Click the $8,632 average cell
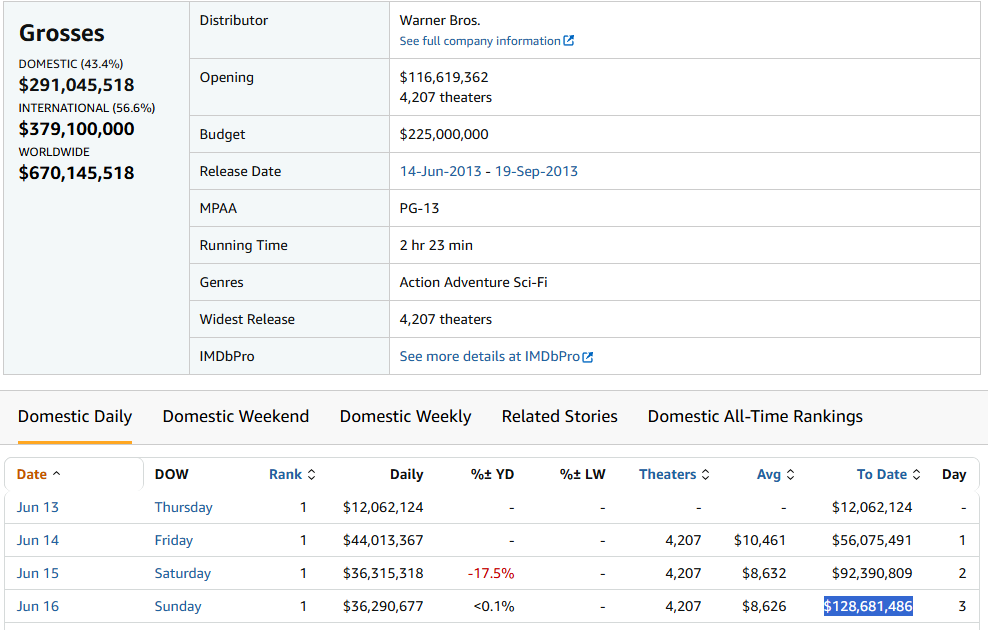 (x=764, y=573)
